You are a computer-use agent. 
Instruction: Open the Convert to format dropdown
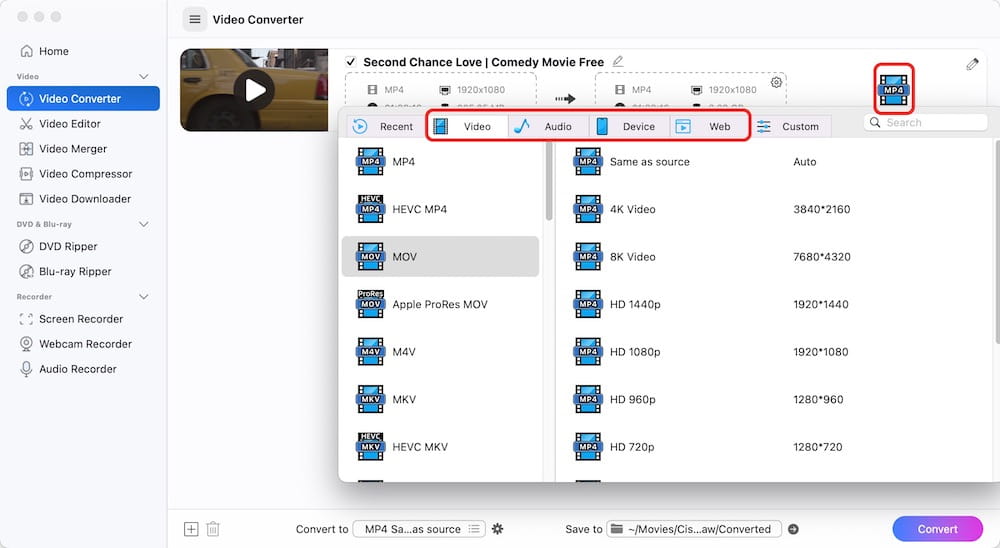tap(419, 529)
